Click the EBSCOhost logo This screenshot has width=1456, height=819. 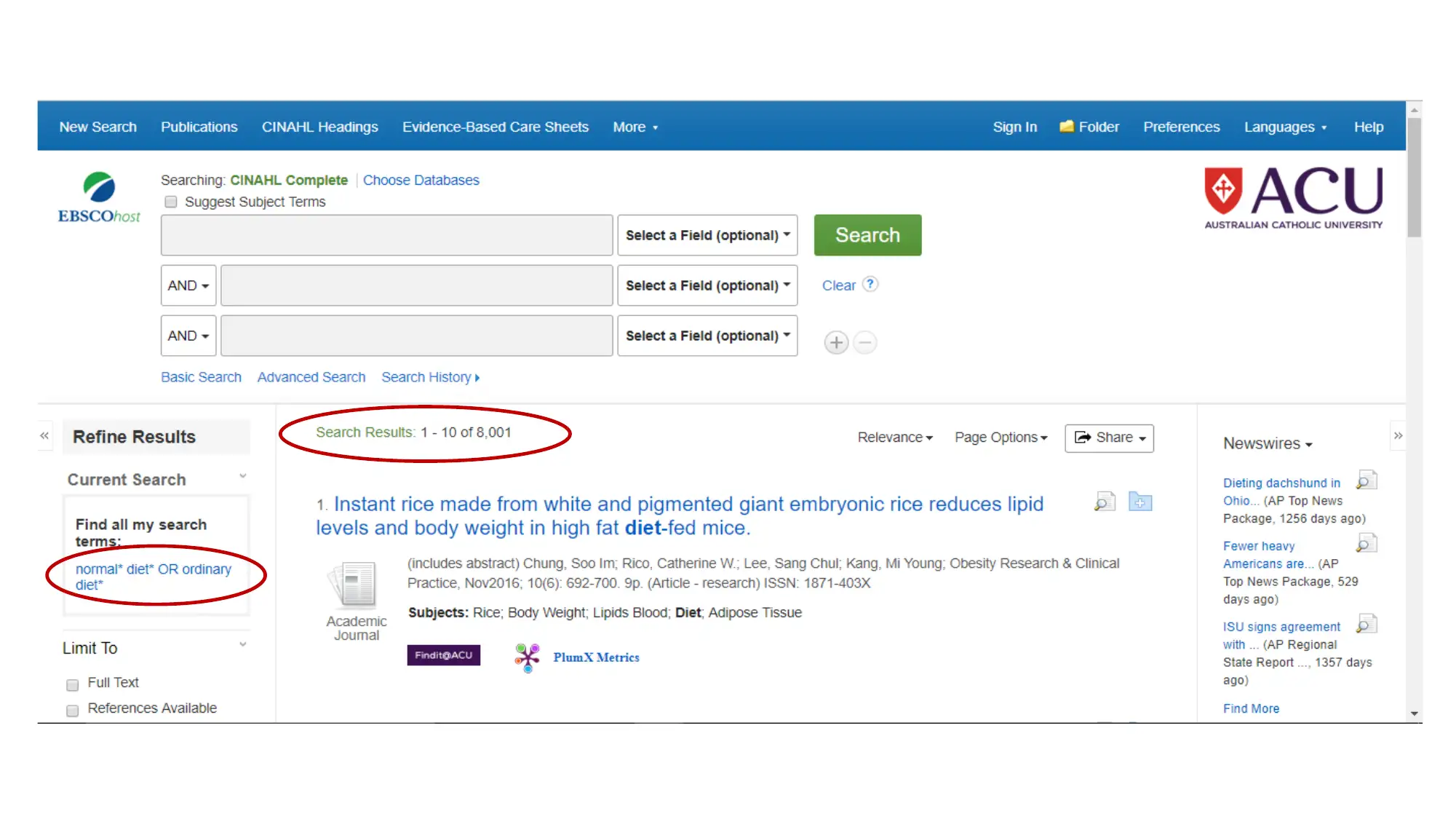[99, 197]
